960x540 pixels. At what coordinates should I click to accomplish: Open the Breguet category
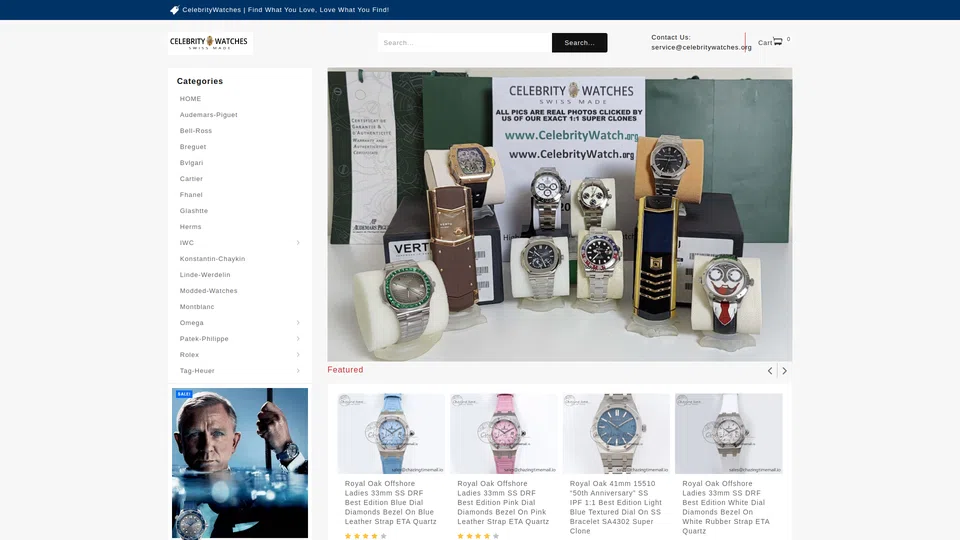pyautogui.click(x=193, y=146)
